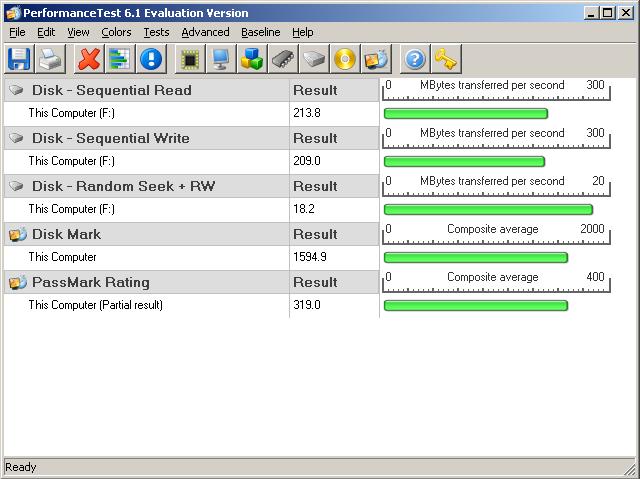
Task: Click the 1594.9 result value
Action: [x=309, y=257]
